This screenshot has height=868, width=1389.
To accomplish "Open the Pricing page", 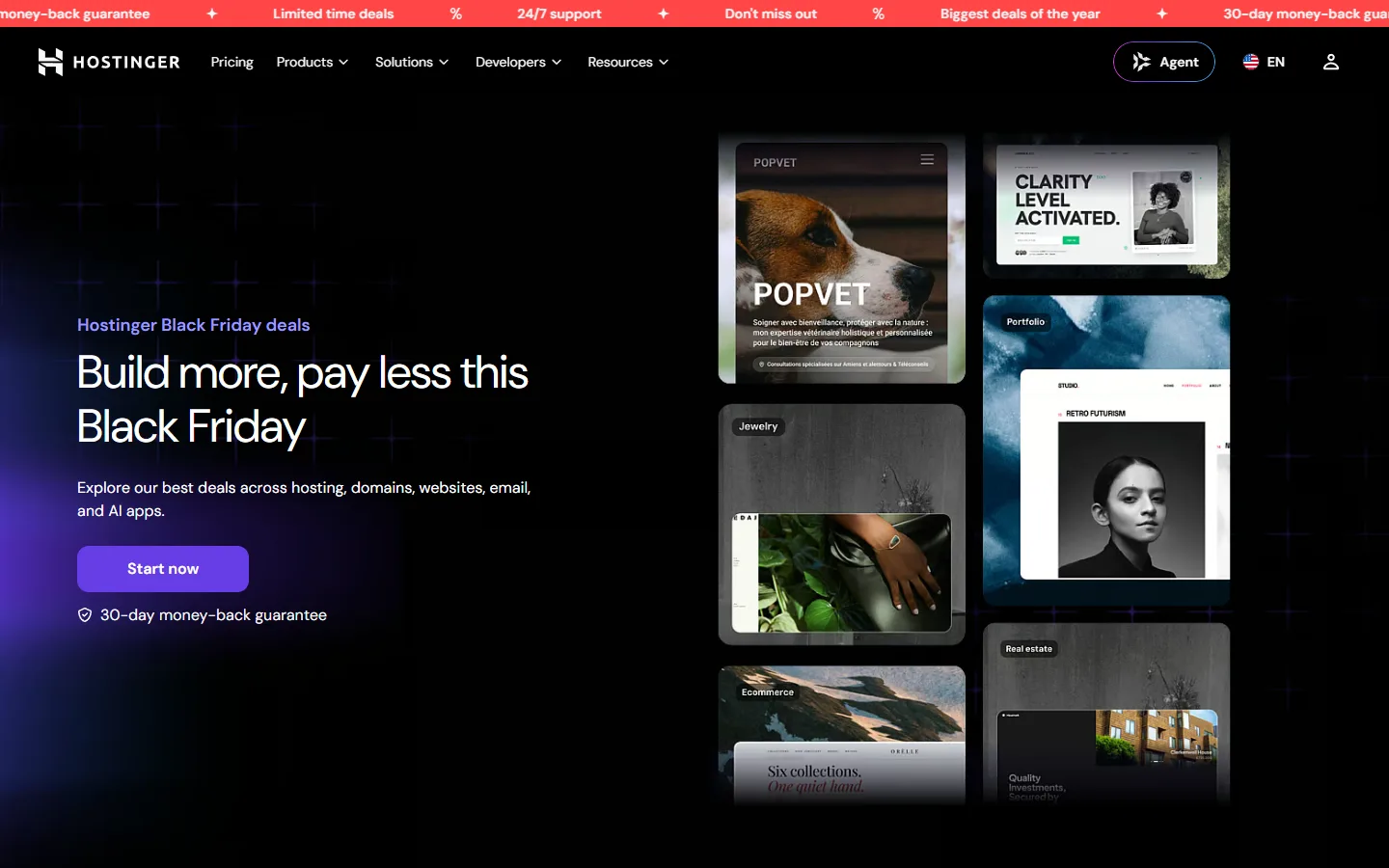I will click(232, 62).
